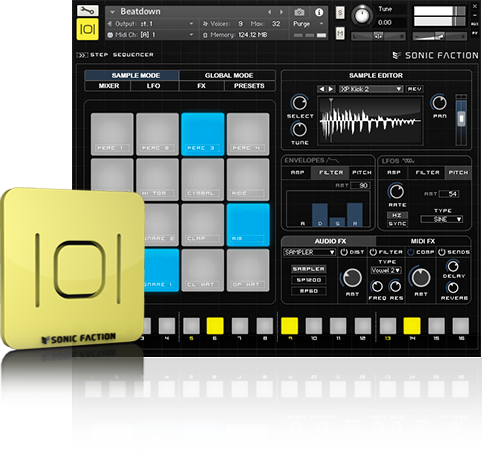Toggle the Dist power button

[x=344, y=252]
